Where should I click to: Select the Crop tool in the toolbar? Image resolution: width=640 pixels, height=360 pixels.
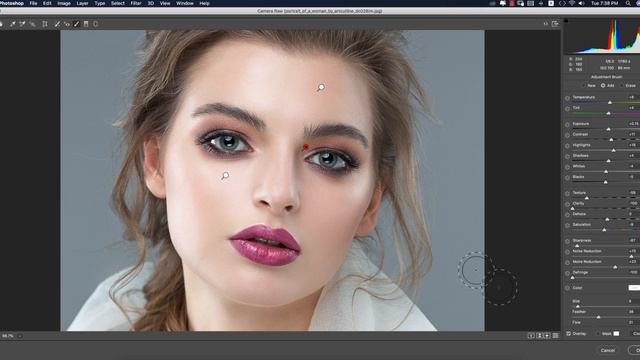tap(45, 24)
